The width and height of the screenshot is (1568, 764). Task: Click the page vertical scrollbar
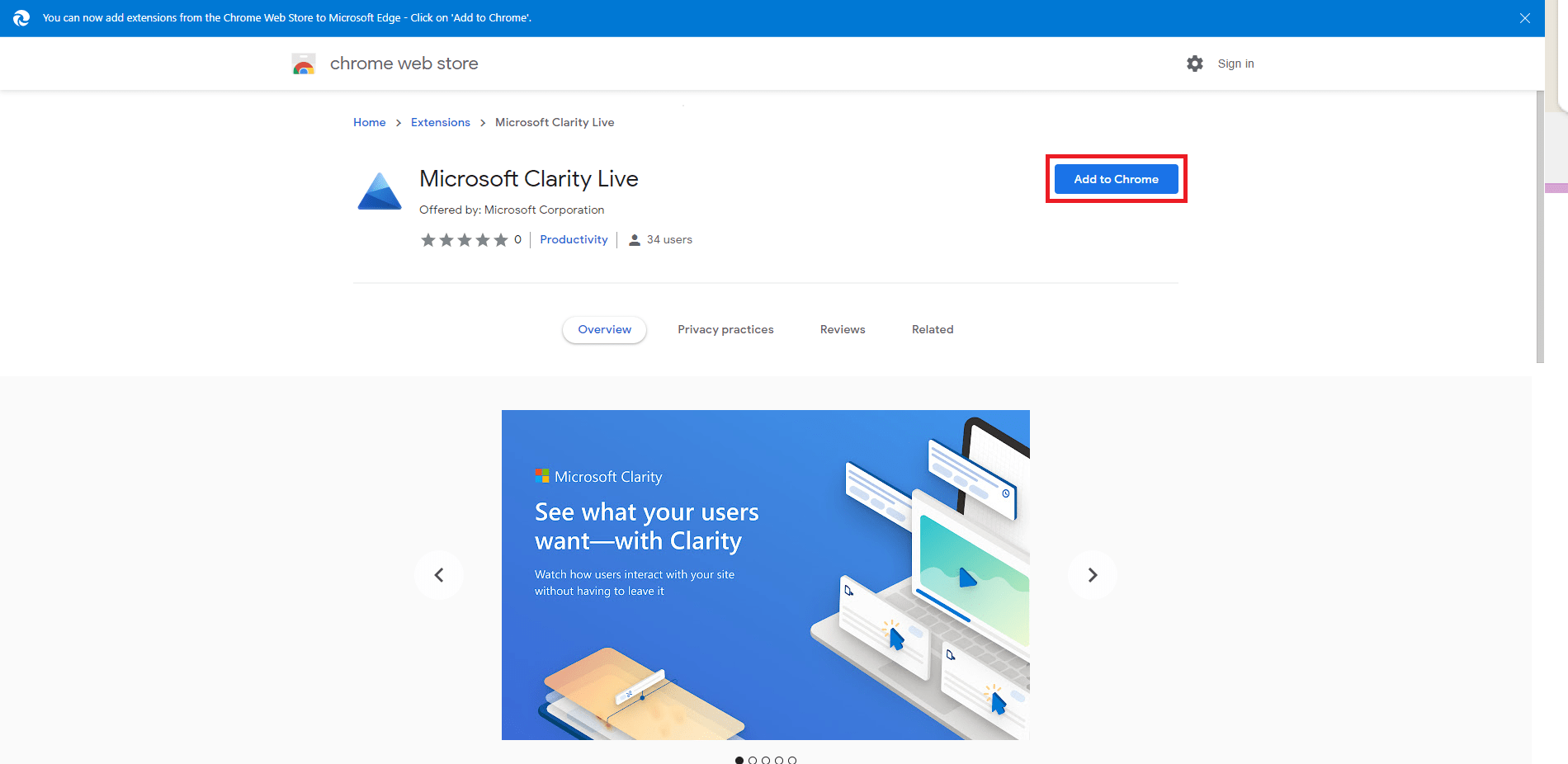[x=1540, y=227]
